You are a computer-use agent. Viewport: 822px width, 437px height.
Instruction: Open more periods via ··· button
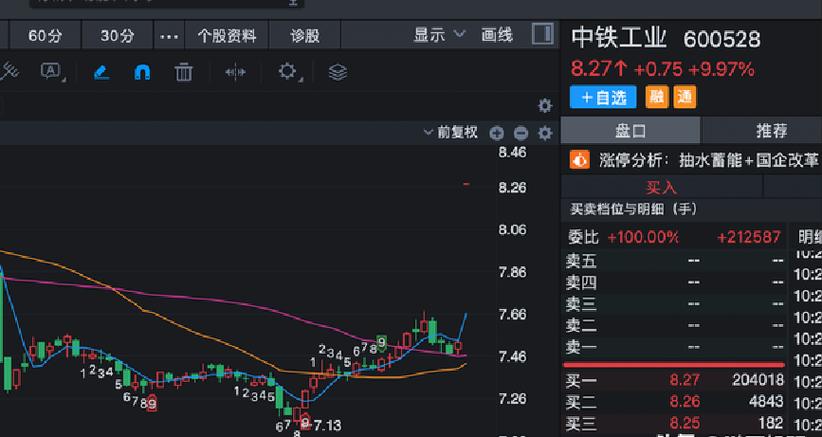click(169, 36)
